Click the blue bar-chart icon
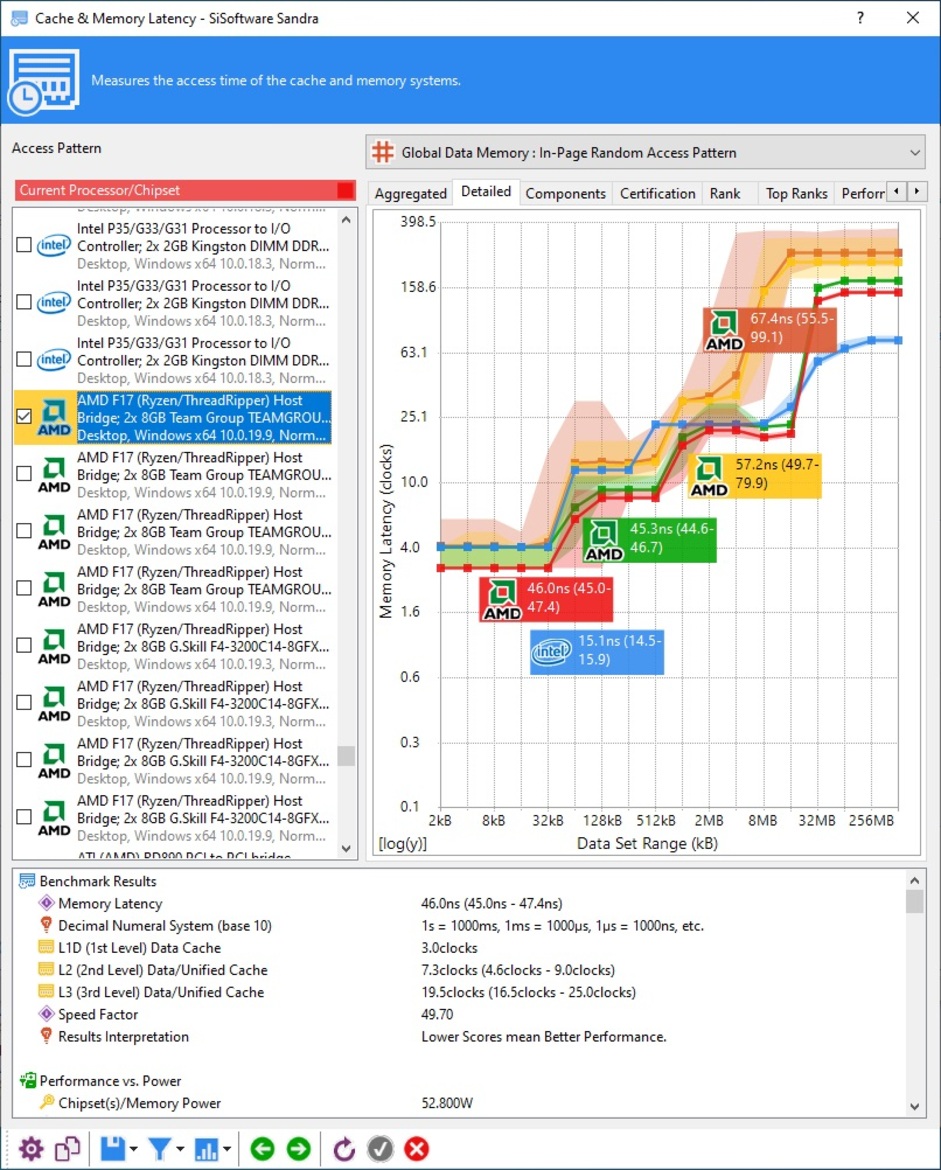The image size is (941, 1170). pyautogui.click(x=206, y=1148)
